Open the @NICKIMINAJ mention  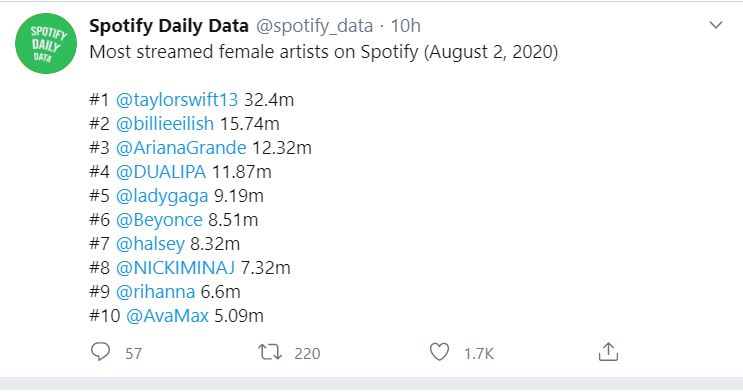tap(175, 268)
